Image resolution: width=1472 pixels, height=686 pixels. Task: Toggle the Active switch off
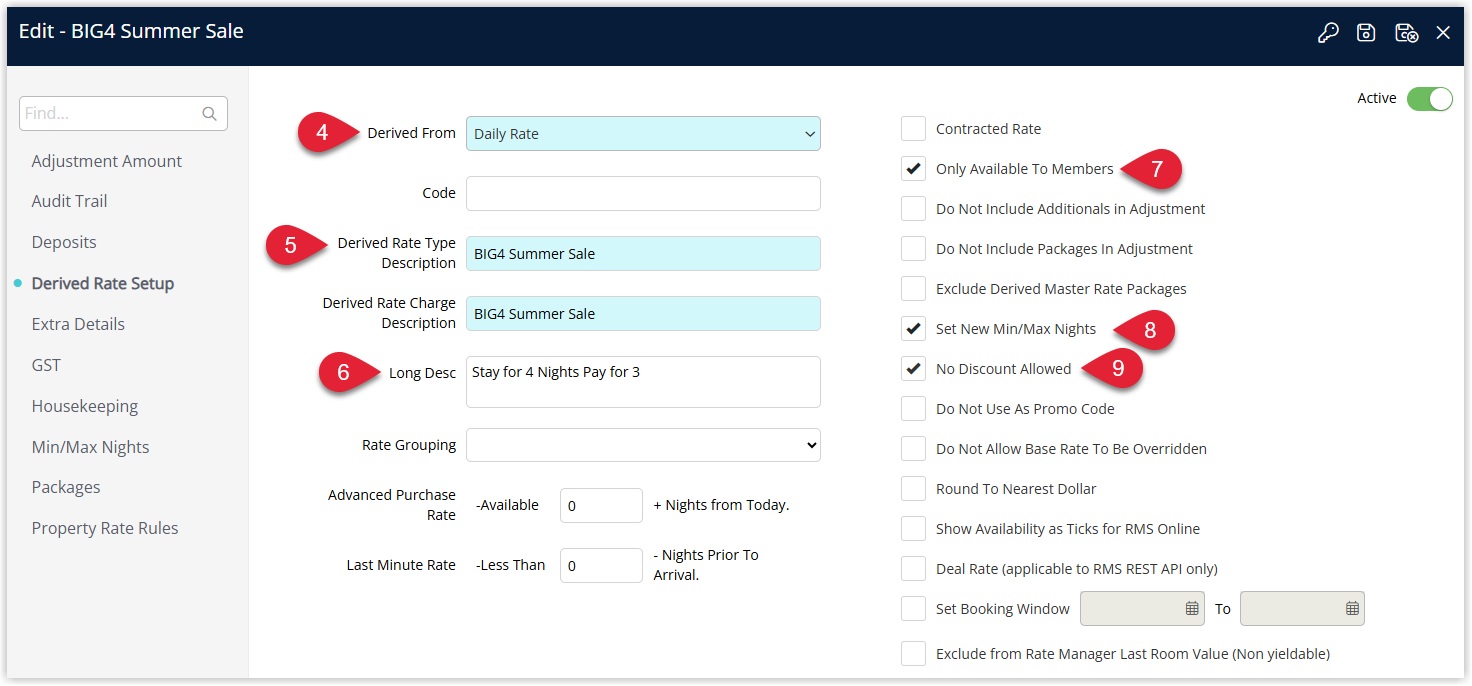[1429, 98]
